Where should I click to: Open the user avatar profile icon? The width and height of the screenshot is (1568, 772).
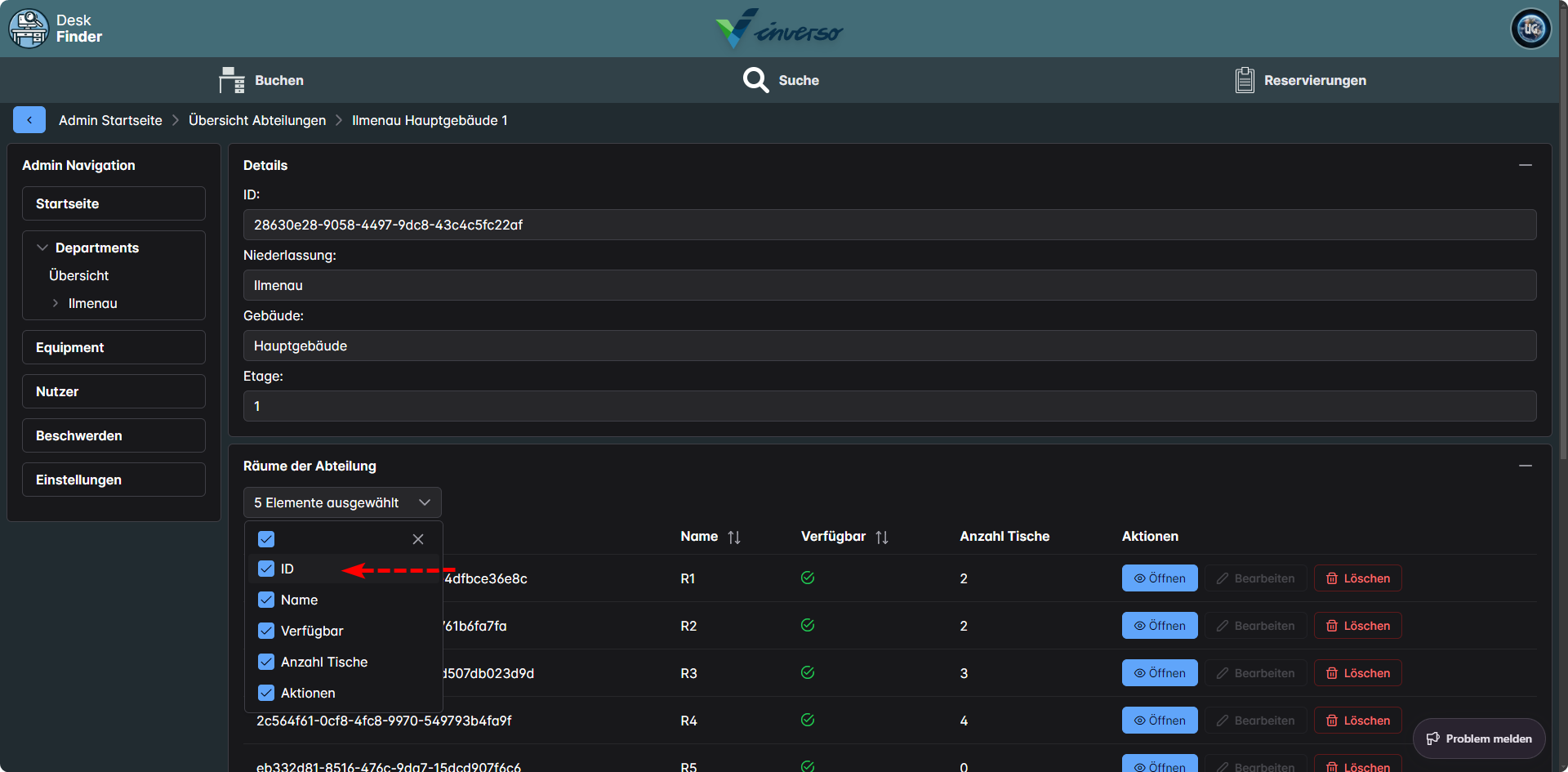[x=1530, y=29]
